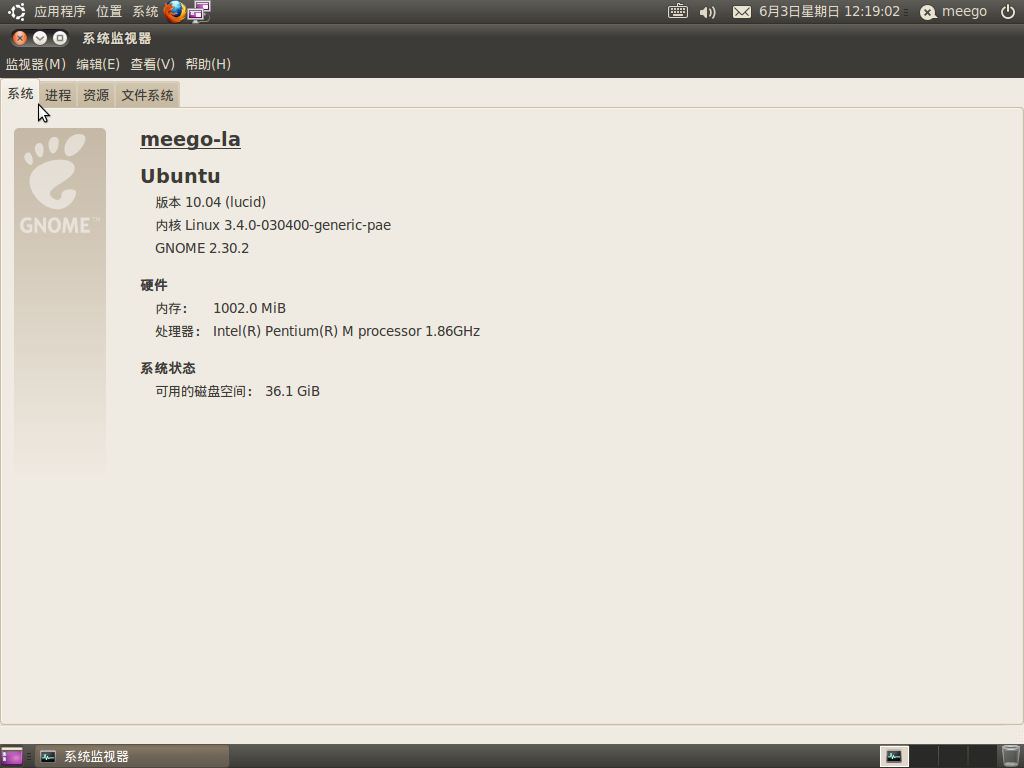Open the remote desktop launcher icon

(199, 12)
